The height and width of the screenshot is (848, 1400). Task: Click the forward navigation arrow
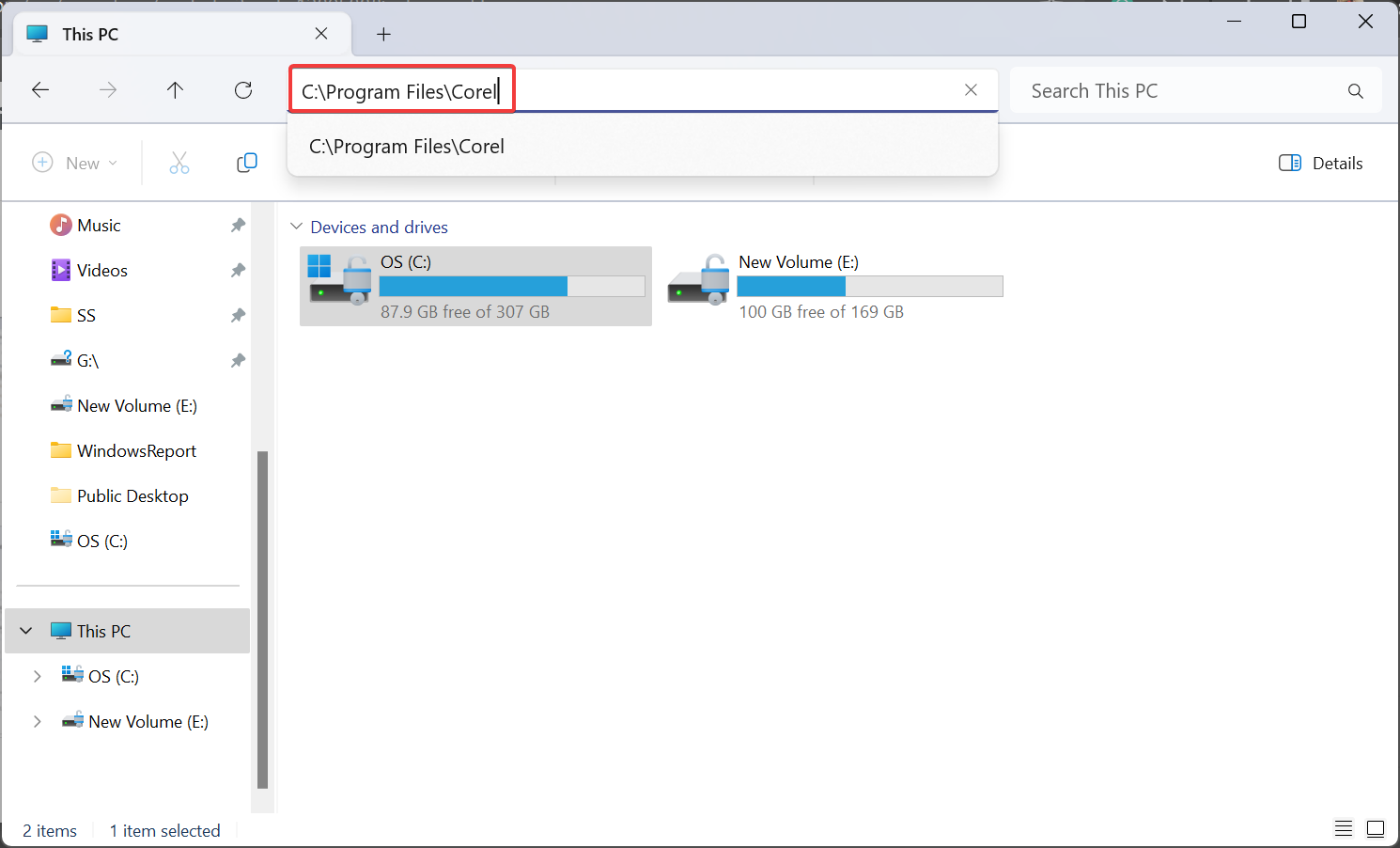[107, 89]
